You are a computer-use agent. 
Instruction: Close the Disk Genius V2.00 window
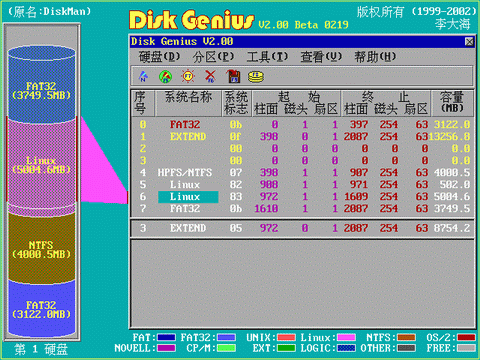pyautogui.click(x=469, y=42)
